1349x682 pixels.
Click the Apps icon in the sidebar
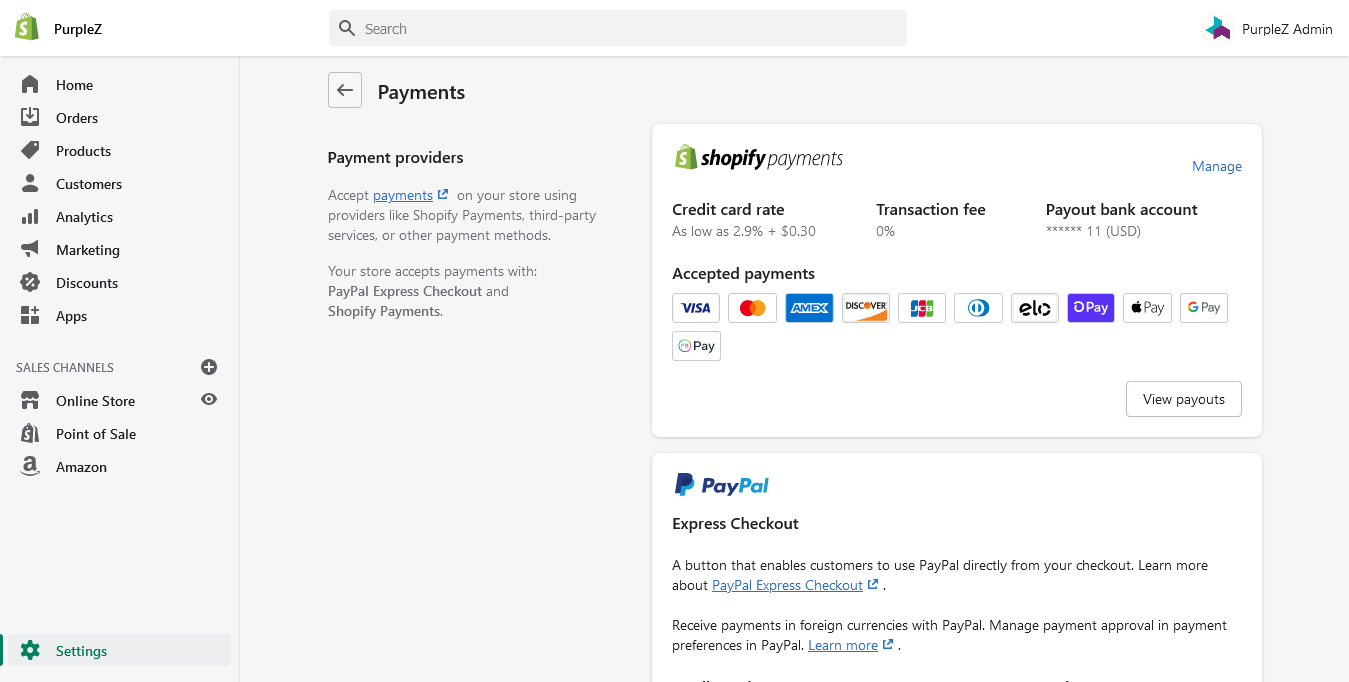pos(30,316)
